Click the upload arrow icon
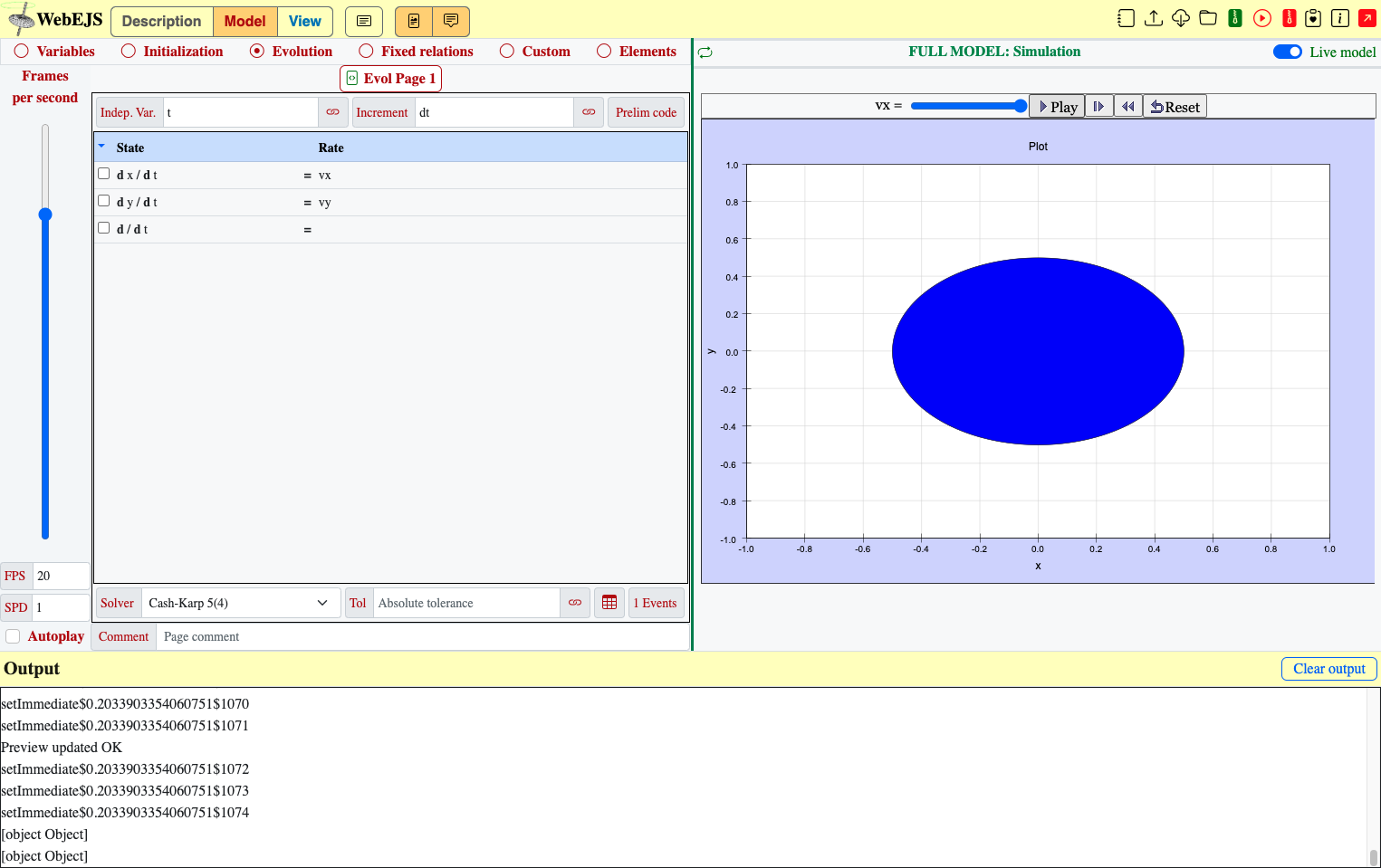 [x=1154, y=18]
